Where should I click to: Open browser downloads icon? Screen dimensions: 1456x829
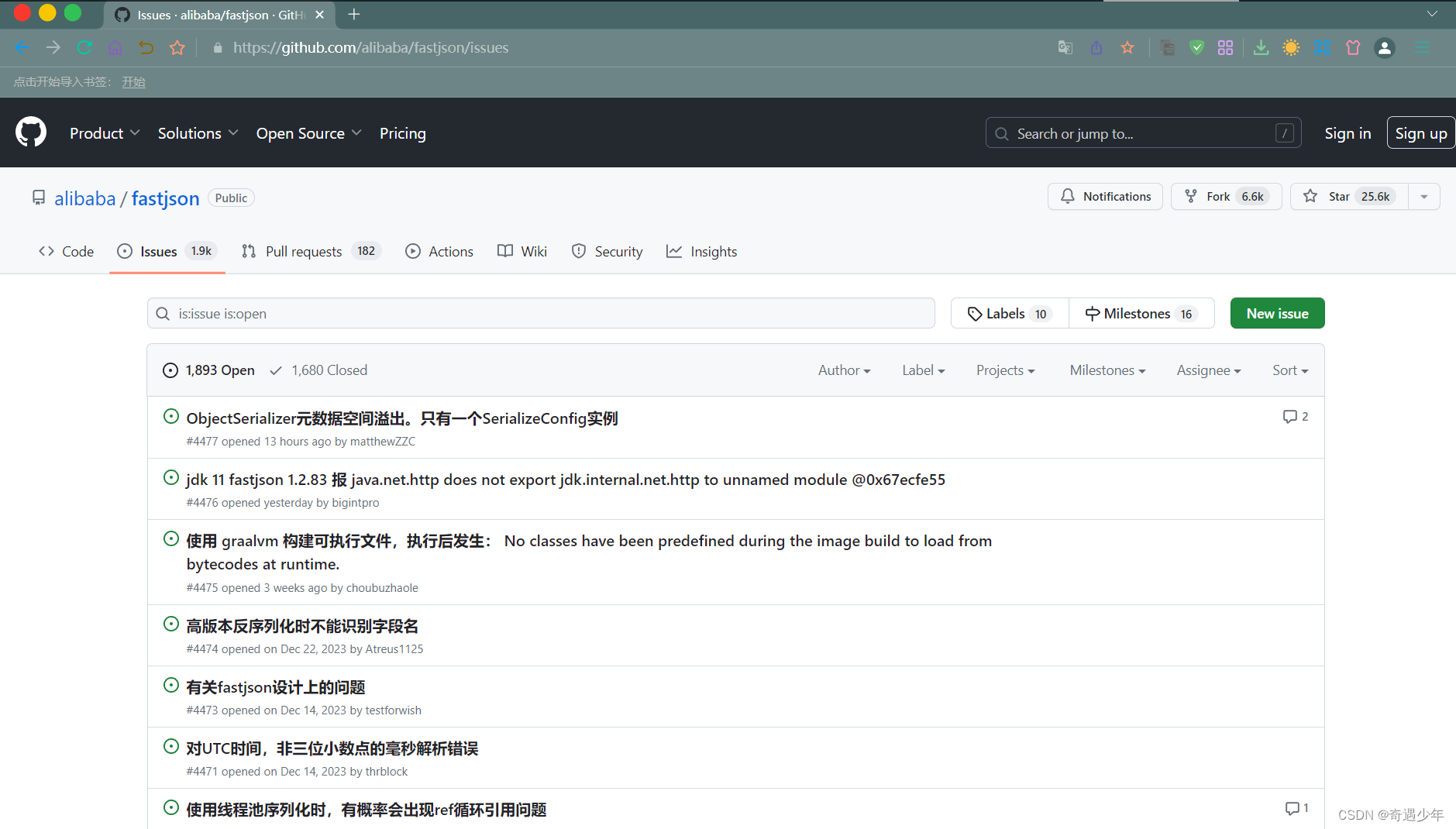(1261, 47)
